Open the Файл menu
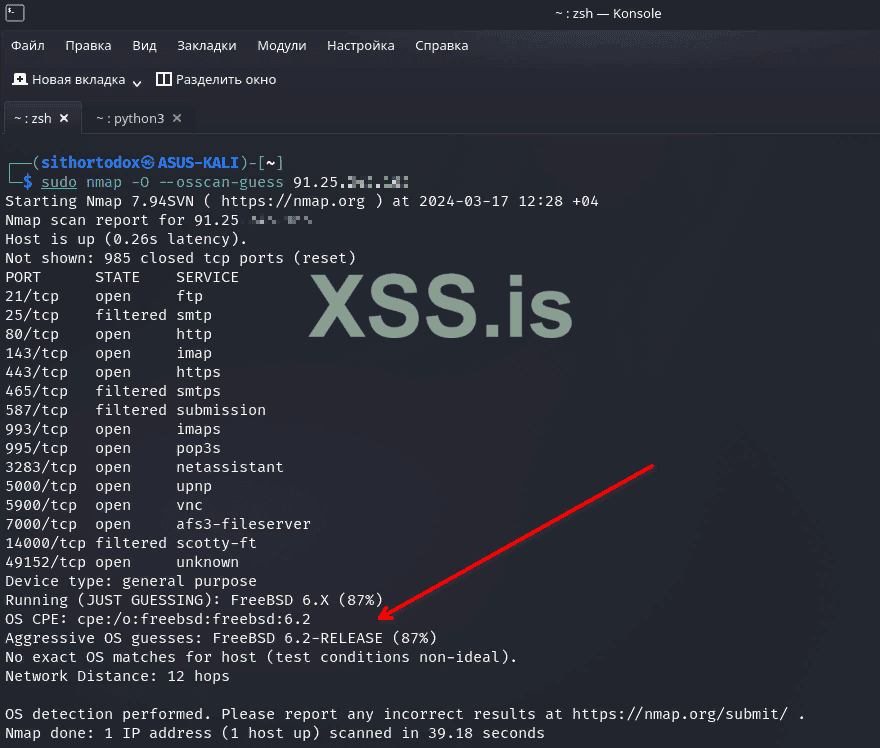Viewport: 880px width, 748px height. point(28,45)
